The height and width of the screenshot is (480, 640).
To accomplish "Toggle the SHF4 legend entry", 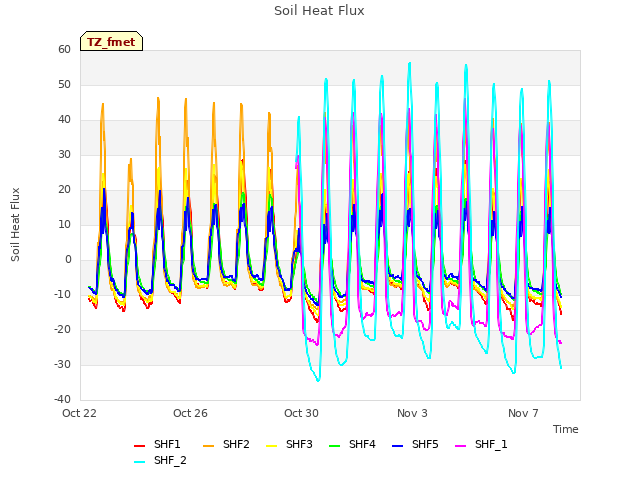I will point(352,444).
